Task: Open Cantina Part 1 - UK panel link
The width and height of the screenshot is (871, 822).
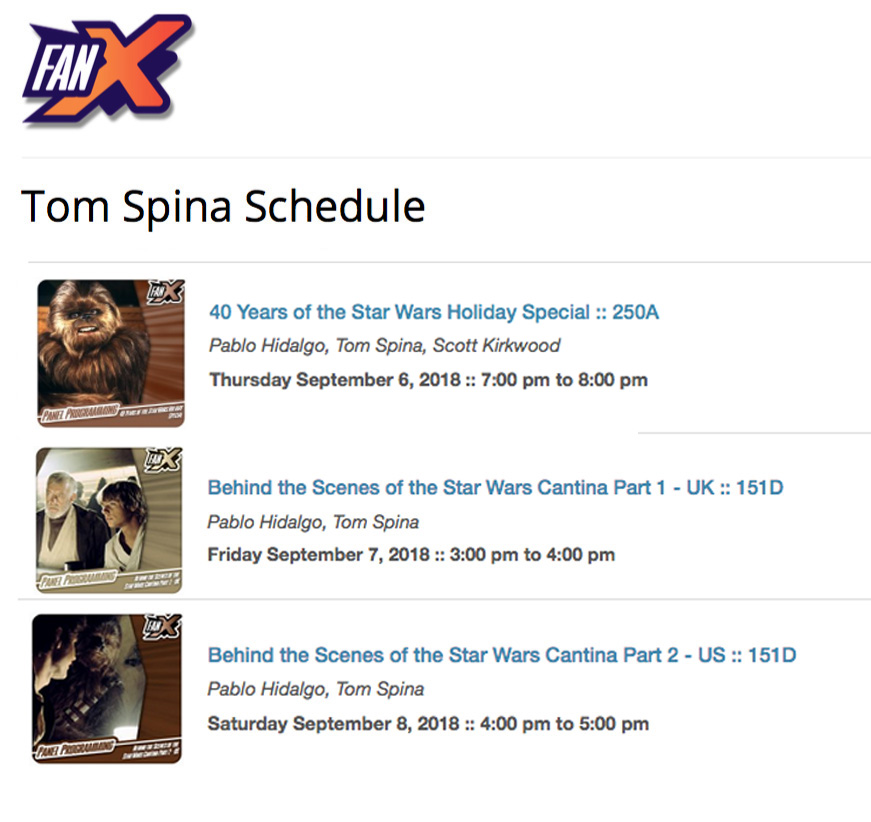Action: click(x=495, y=488)
